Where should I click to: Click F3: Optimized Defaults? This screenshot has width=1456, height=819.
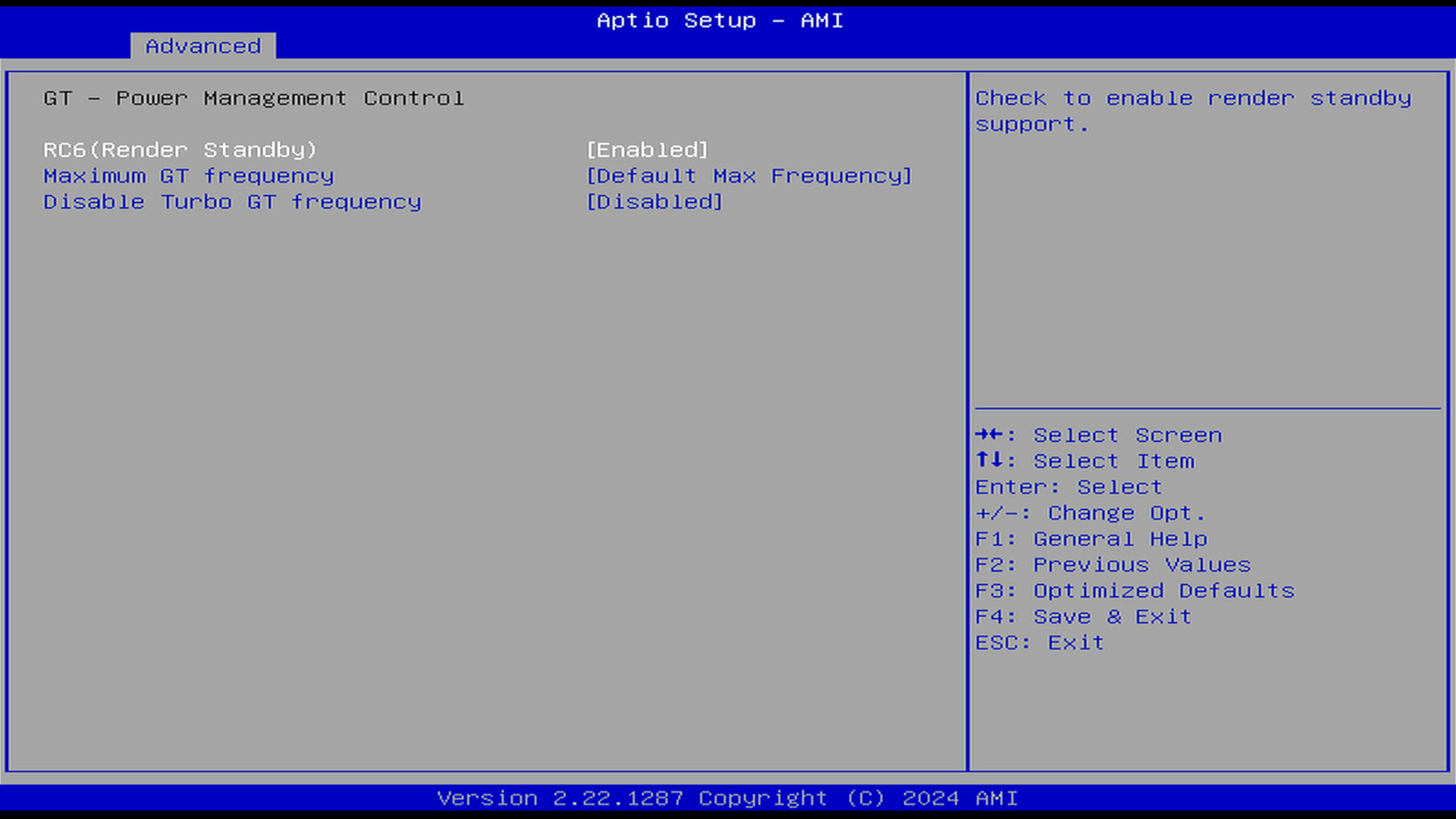1134,590
